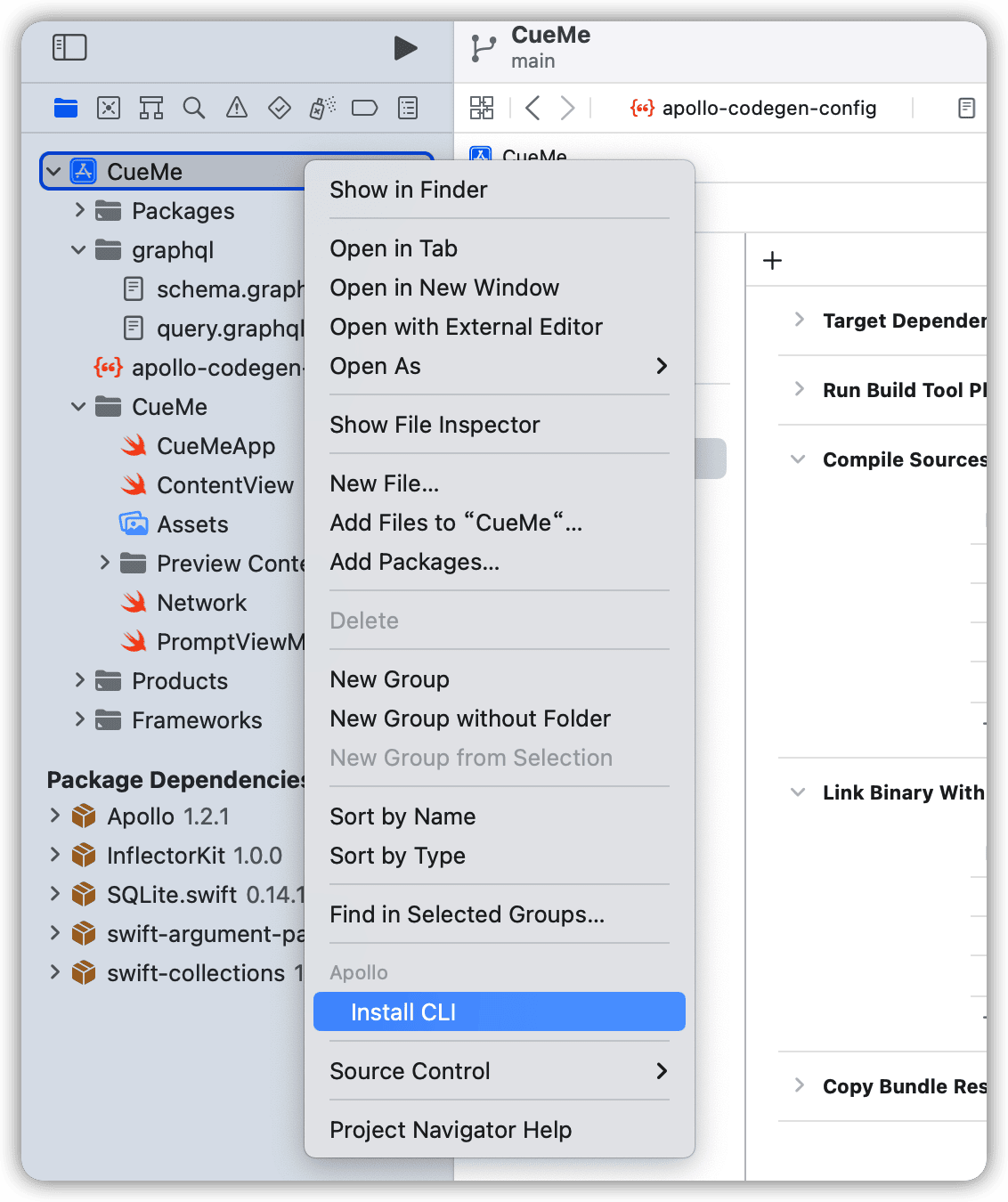
Task: Choose Add Files to "CueMe"…
Action: (x=500, y=523)
